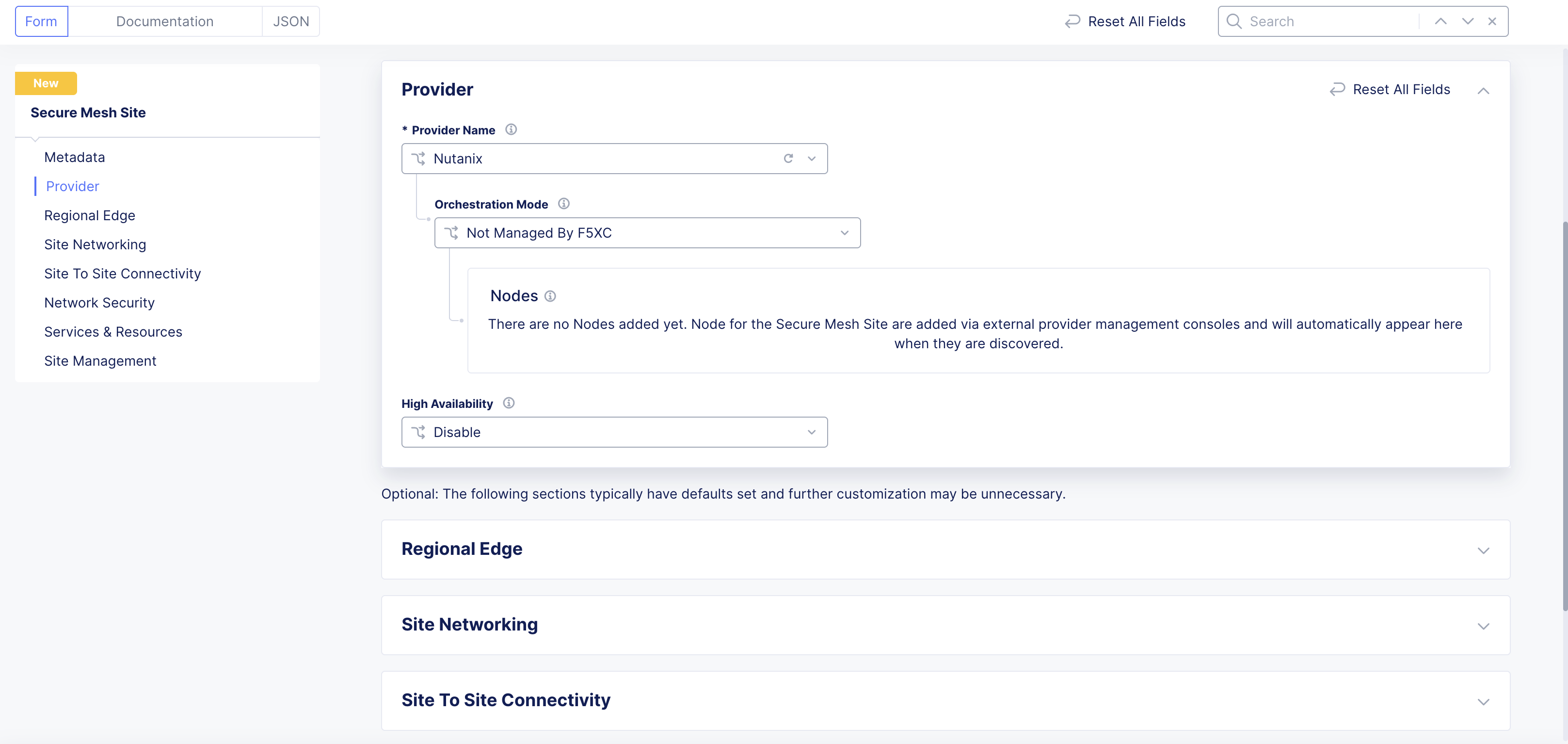
Task: Open the High Availability Disable dropdown
Action: tap(614, 432)
